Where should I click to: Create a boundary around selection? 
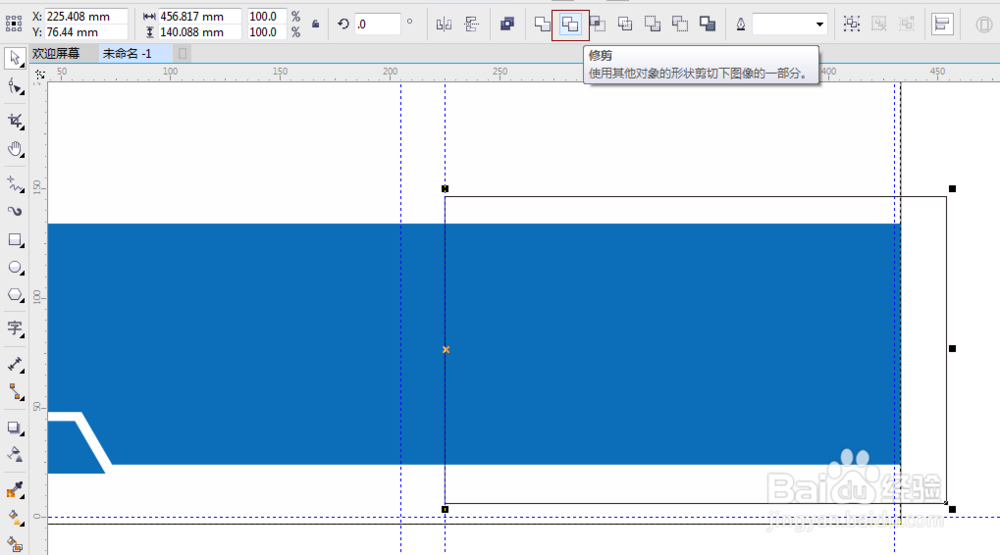707,24
